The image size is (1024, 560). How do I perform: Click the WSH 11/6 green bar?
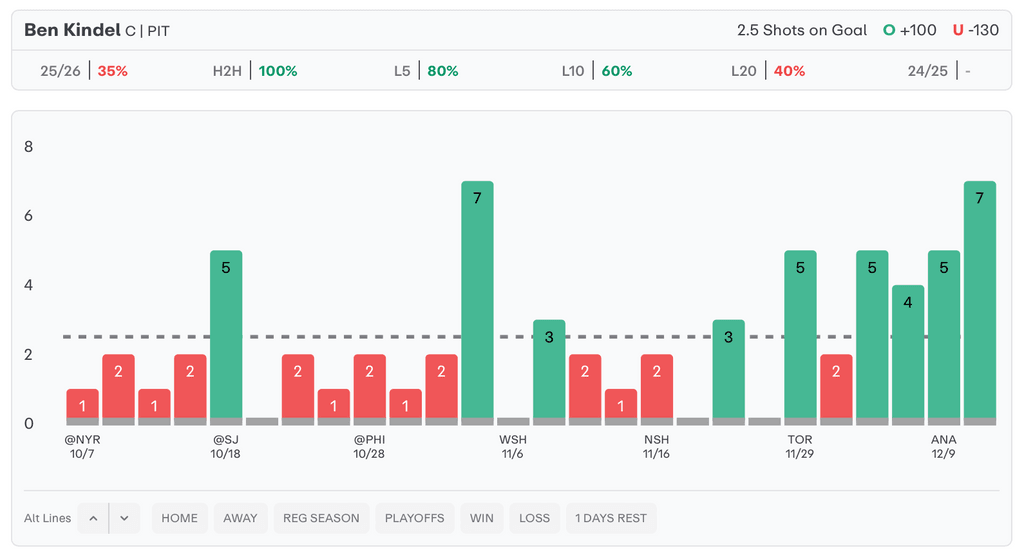click(x=549, y=370)
